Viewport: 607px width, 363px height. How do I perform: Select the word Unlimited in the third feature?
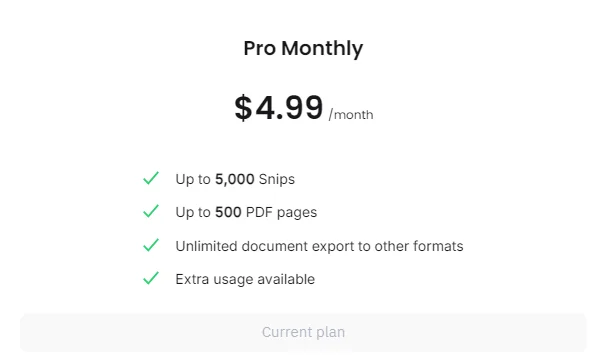pyautogui.click(x=206, y=246)
